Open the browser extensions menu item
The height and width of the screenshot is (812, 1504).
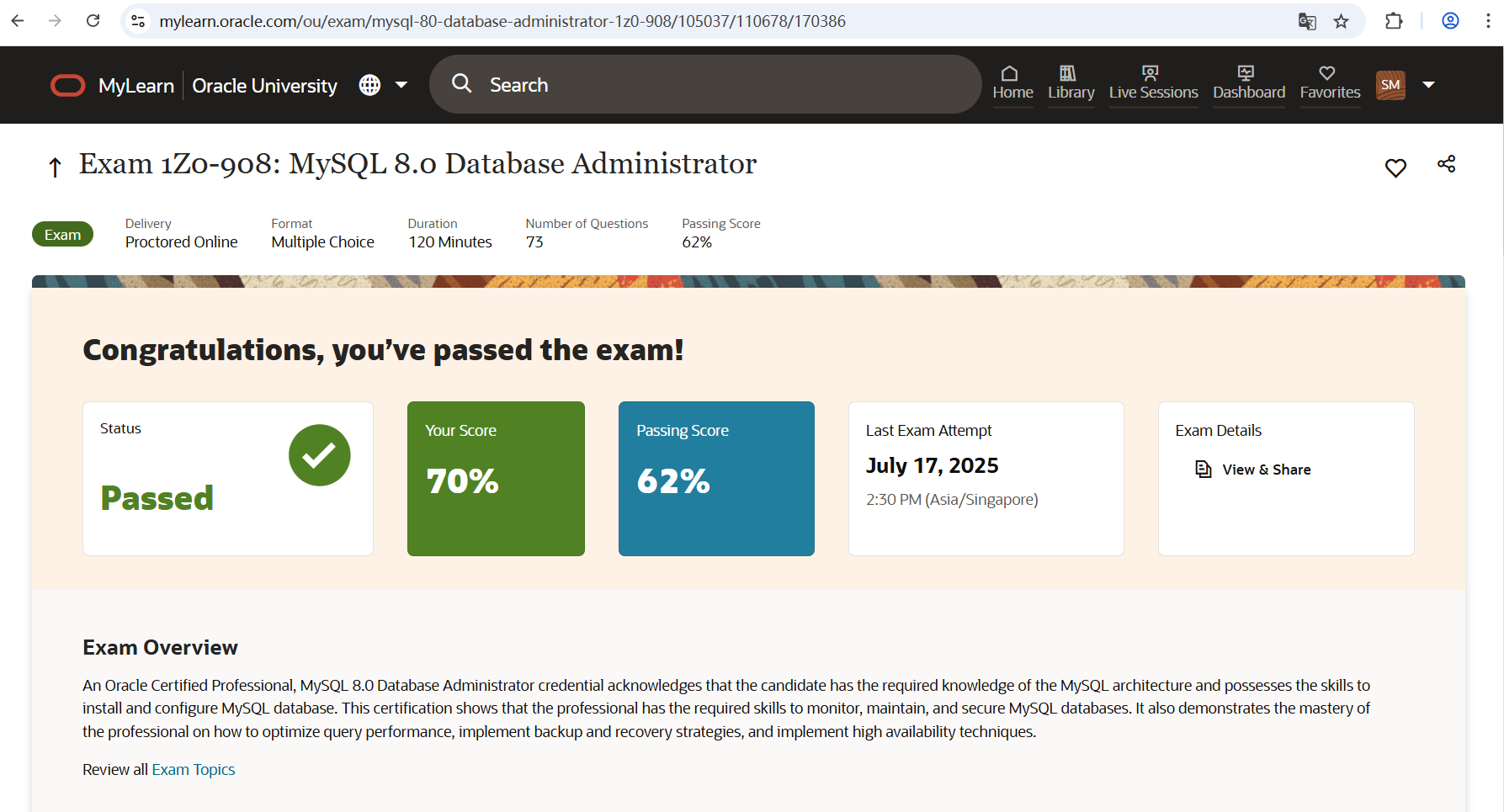pos(1394,21)
